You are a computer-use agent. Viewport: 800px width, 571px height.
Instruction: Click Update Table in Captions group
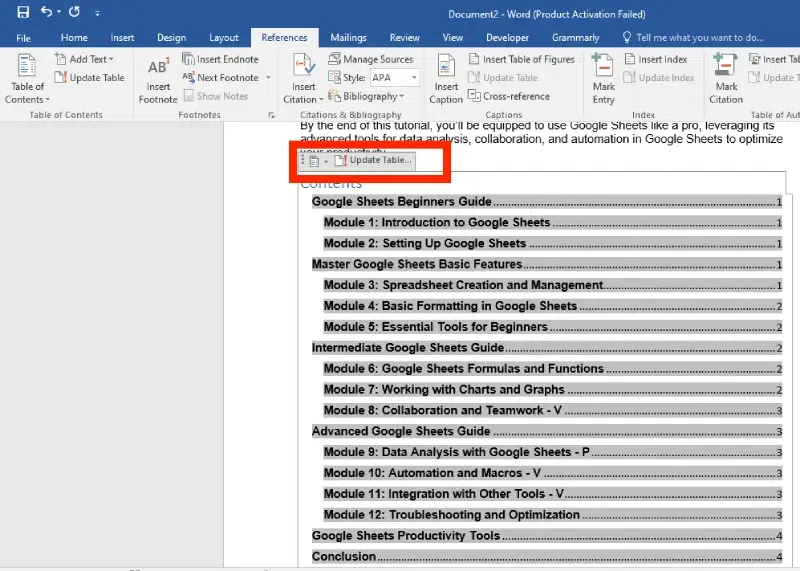point(503,78)
